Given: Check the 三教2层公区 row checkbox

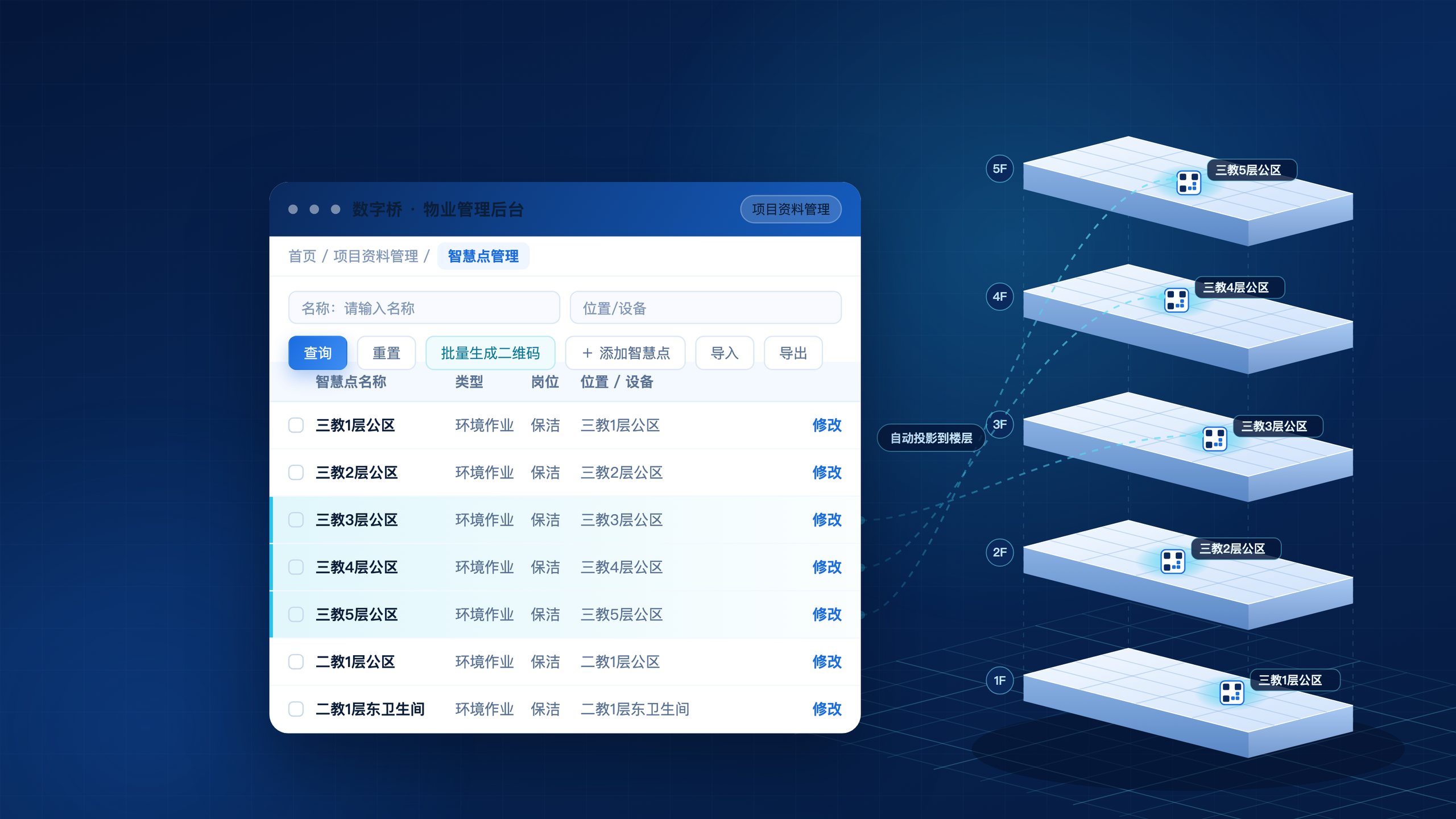Looking at the screenshot, I should [x=296, y=472].
